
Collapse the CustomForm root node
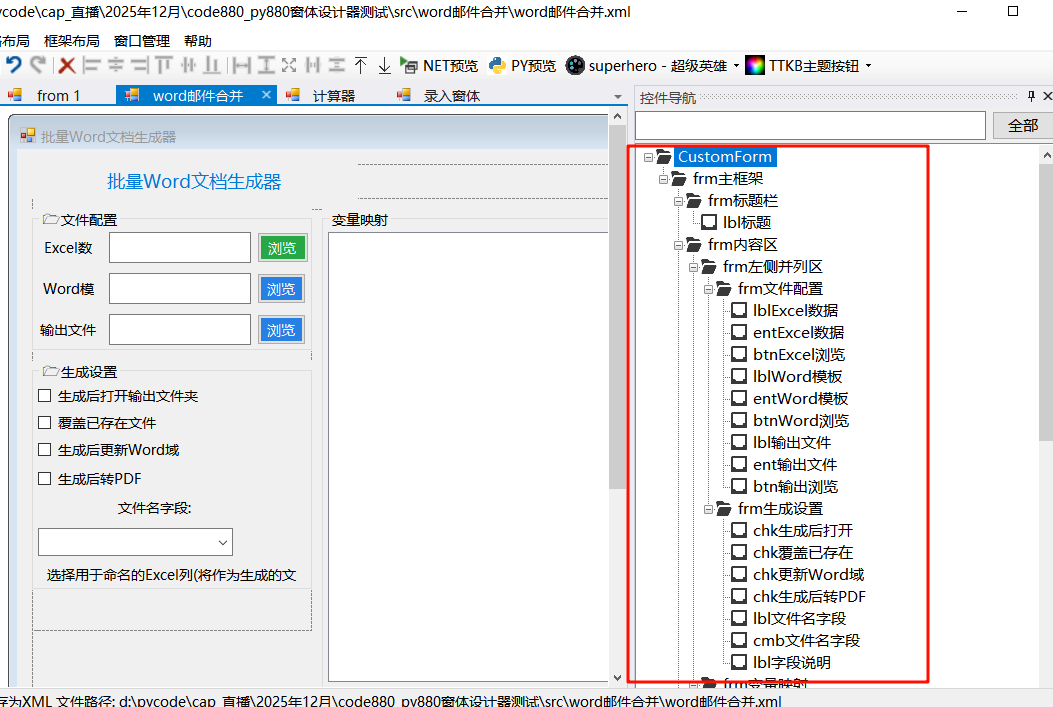[647, 156]
